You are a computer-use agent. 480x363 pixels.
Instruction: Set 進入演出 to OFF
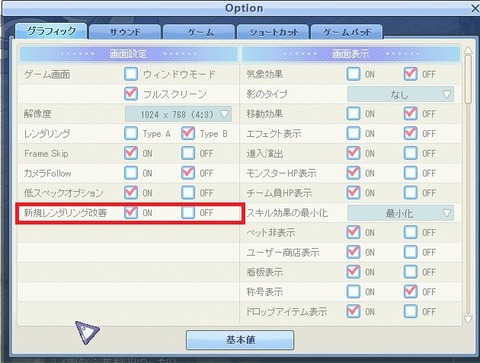410,153
